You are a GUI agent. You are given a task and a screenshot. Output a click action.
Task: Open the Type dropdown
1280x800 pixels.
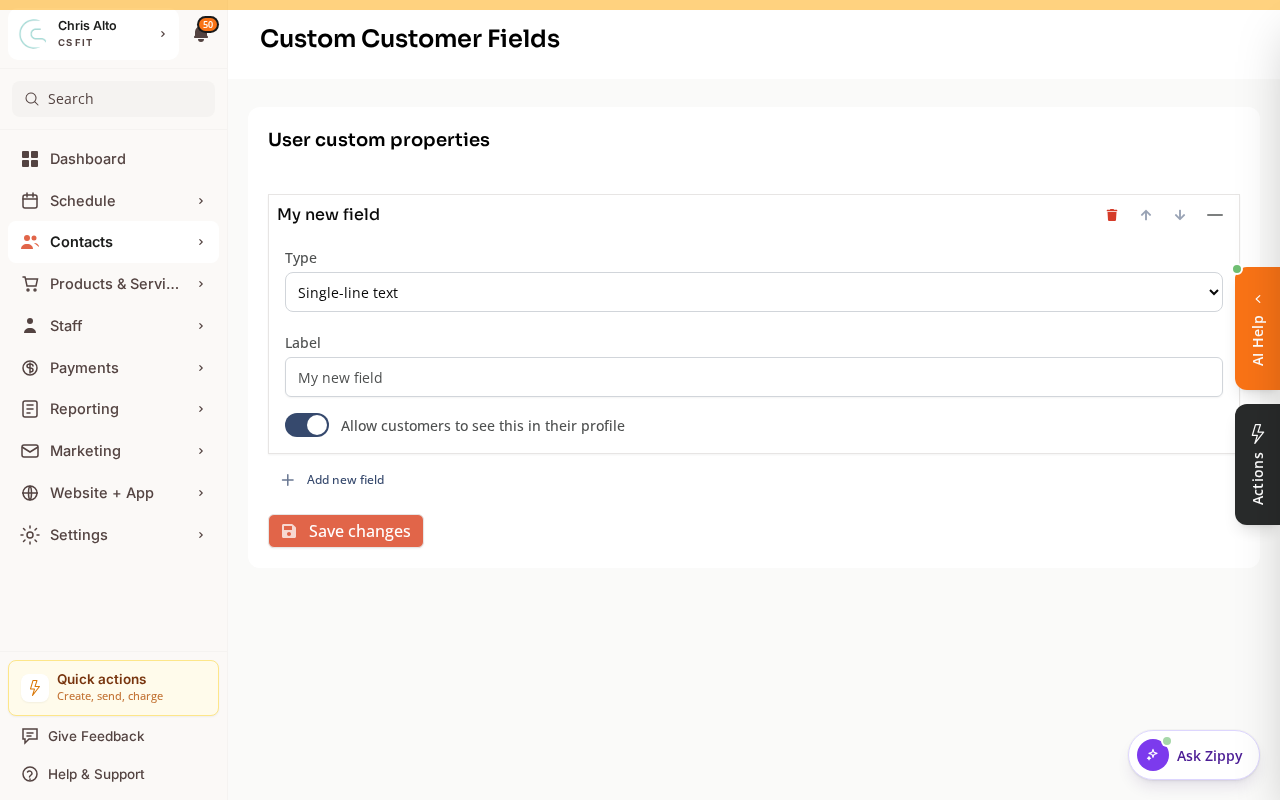754,292
